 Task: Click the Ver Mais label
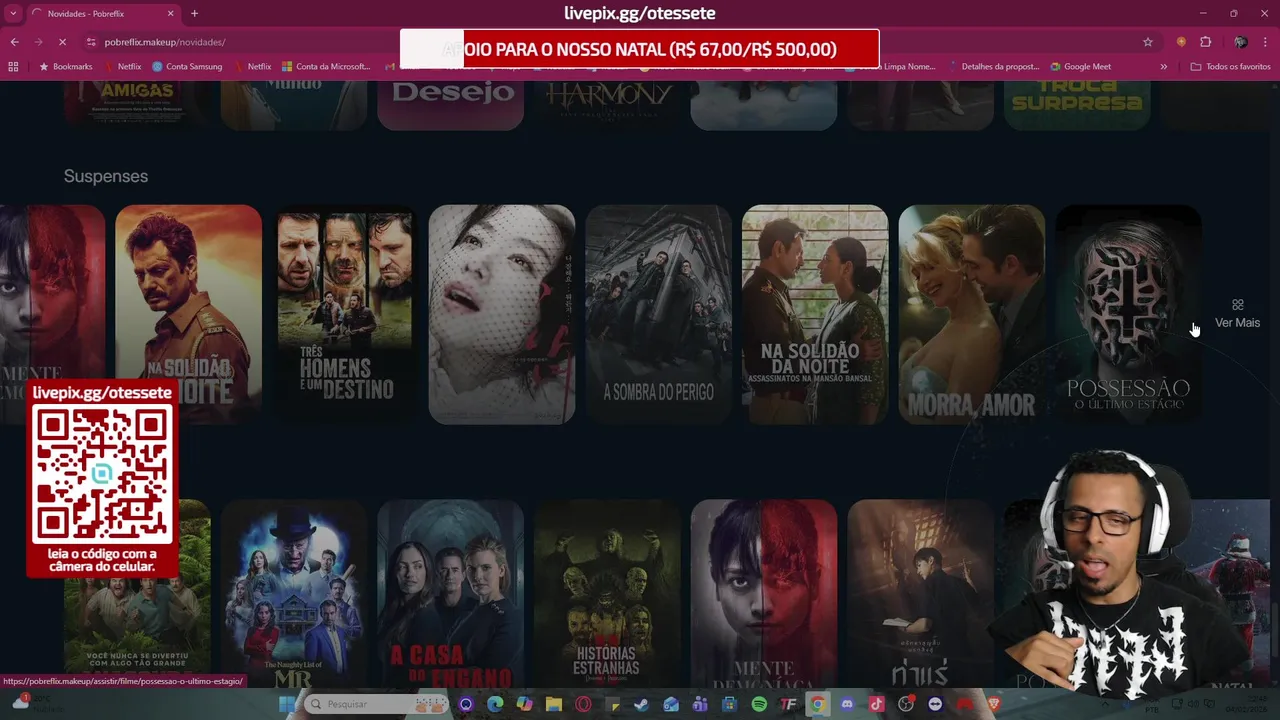tap(1237, 323)
